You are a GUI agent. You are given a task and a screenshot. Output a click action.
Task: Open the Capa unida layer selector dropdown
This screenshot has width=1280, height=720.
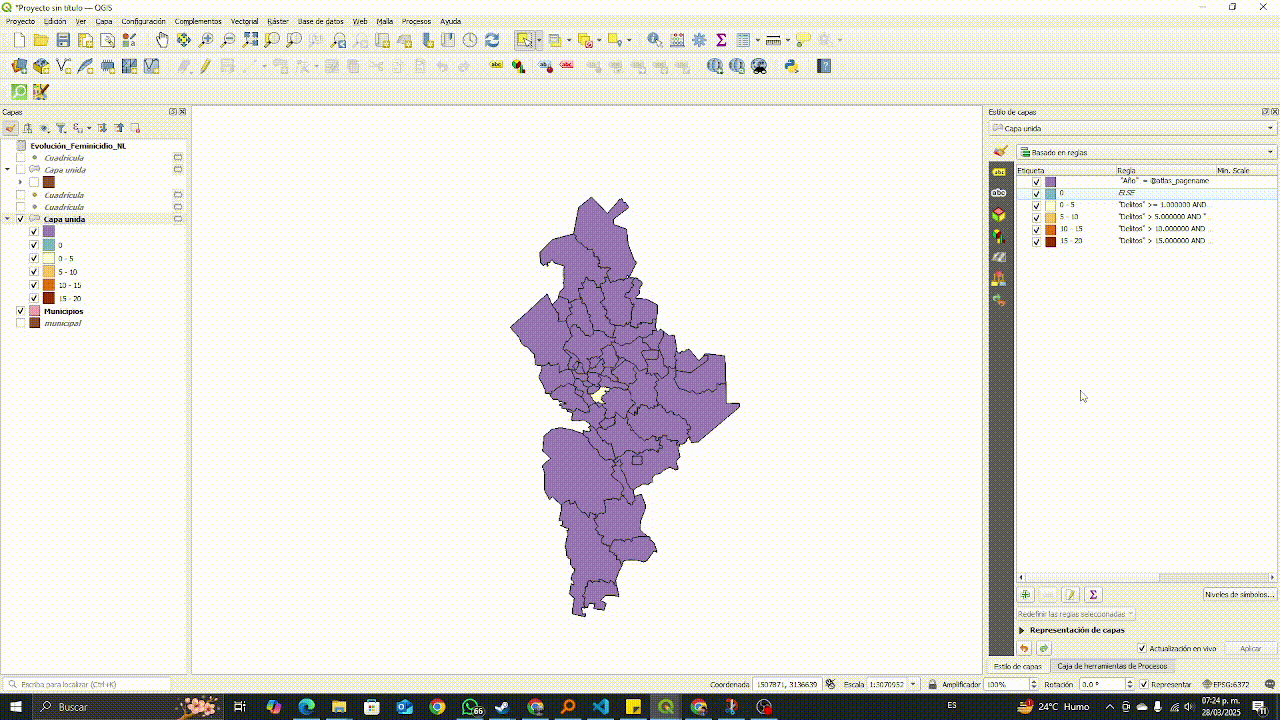pyautogui.click(x=1132, y=128)
